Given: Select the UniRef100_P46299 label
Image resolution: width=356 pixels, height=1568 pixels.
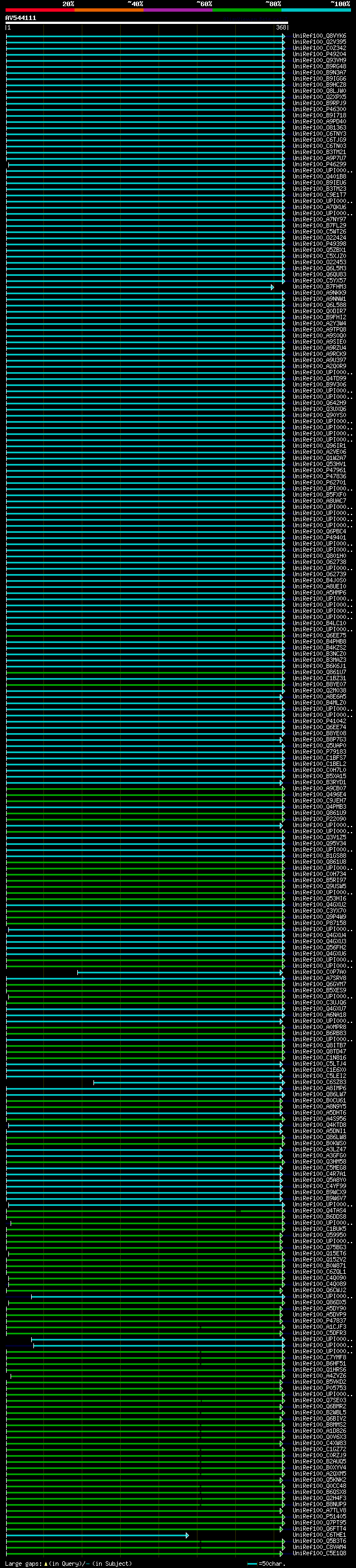Looking at the screenshot, I should point(319,164).
